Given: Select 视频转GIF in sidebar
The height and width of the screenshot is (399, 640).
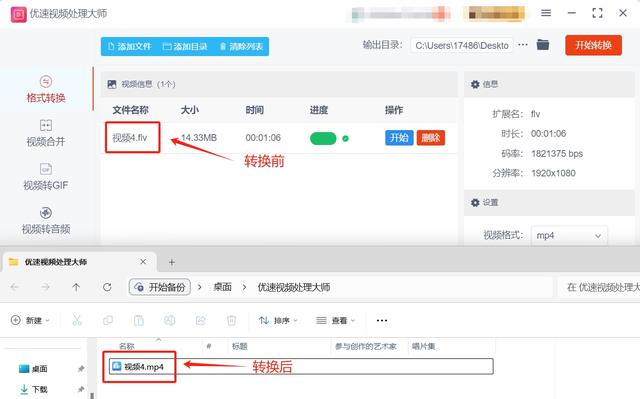Looking at the screenshot, I should tap(46, 177).
